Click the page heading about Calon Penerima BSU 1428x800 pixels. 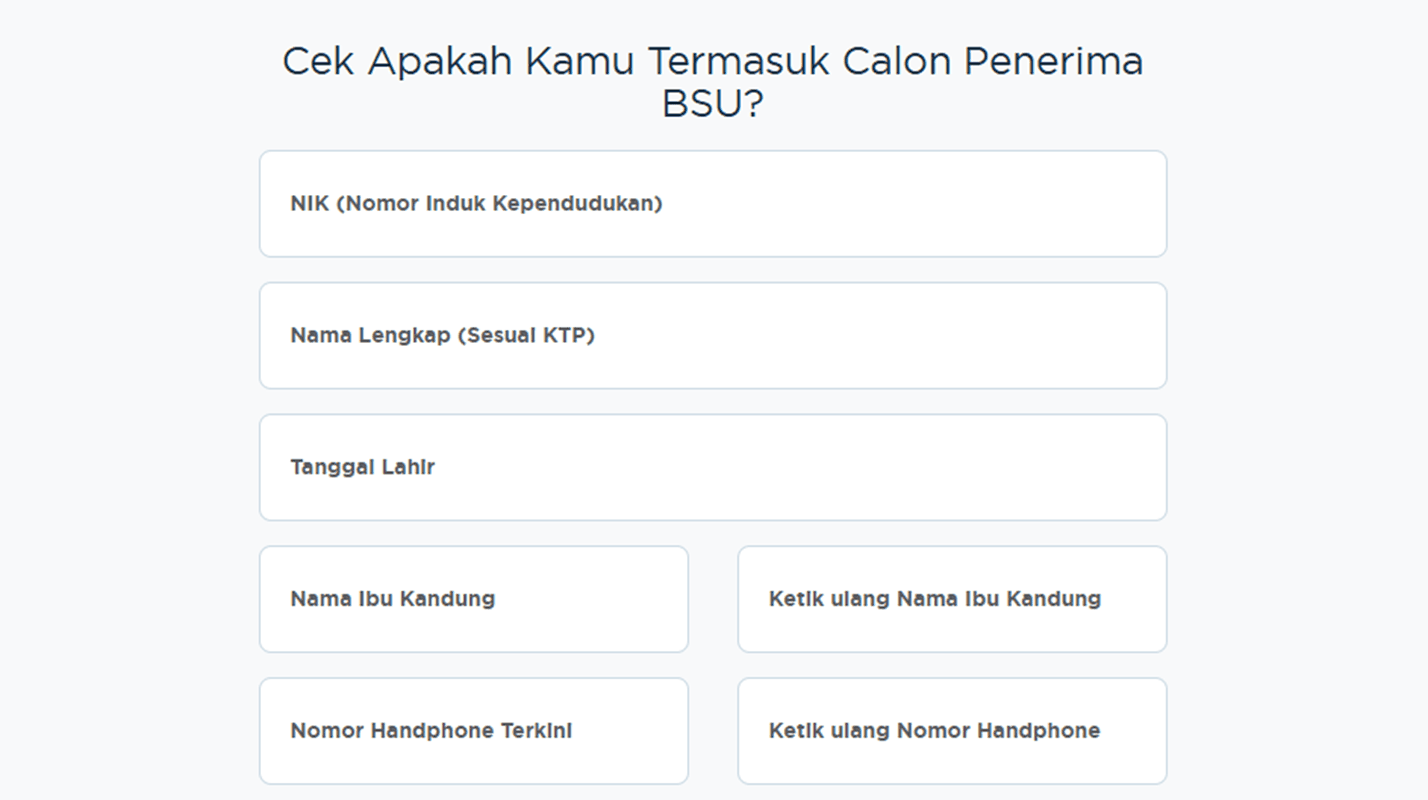(712, 62)
